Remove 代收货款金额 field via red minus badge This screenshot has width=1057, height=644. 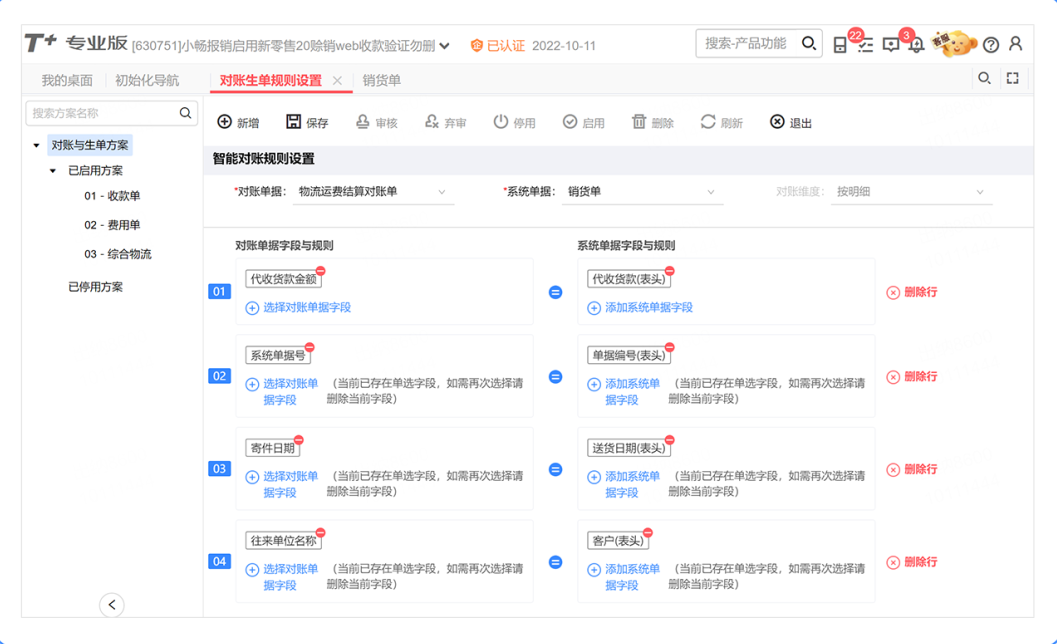[321, 271]
